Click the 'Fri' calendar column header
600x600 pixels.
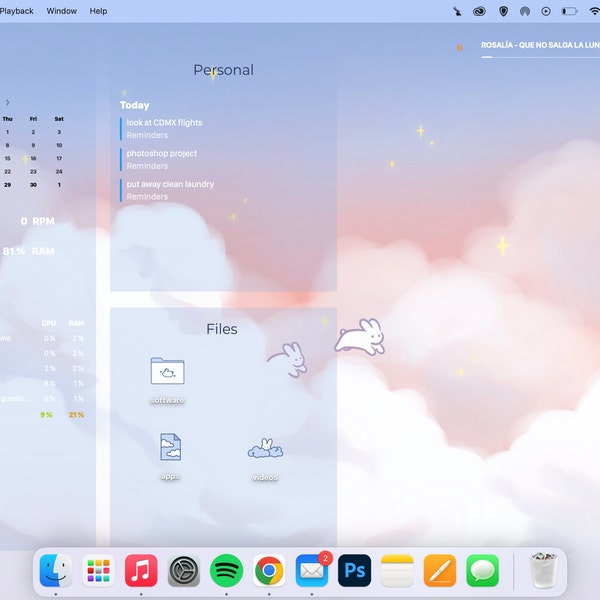coord(33,119)
